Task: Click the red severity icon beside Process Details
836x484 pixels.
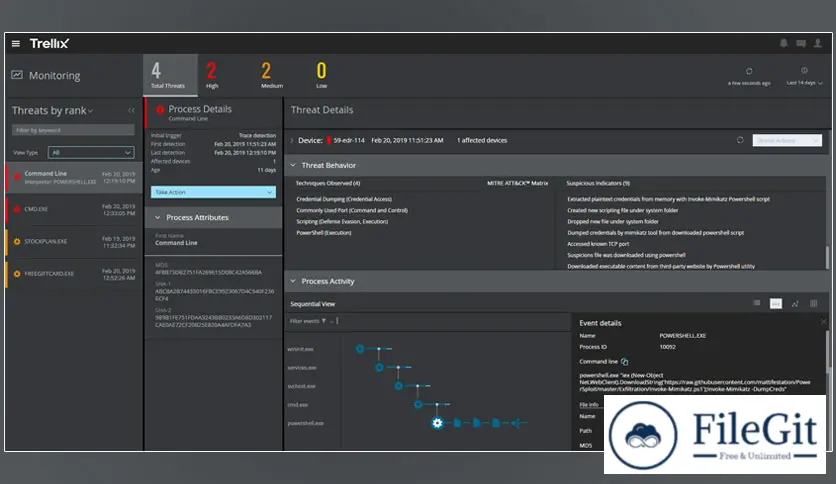Action: point(160,110)
